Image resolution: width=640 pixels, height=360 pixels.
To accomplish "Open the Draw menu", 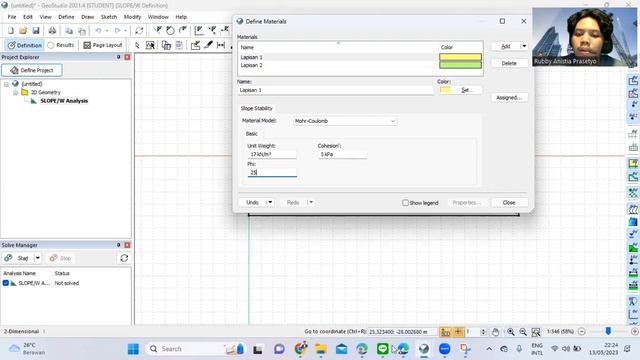I will click(x=88, y=17).
